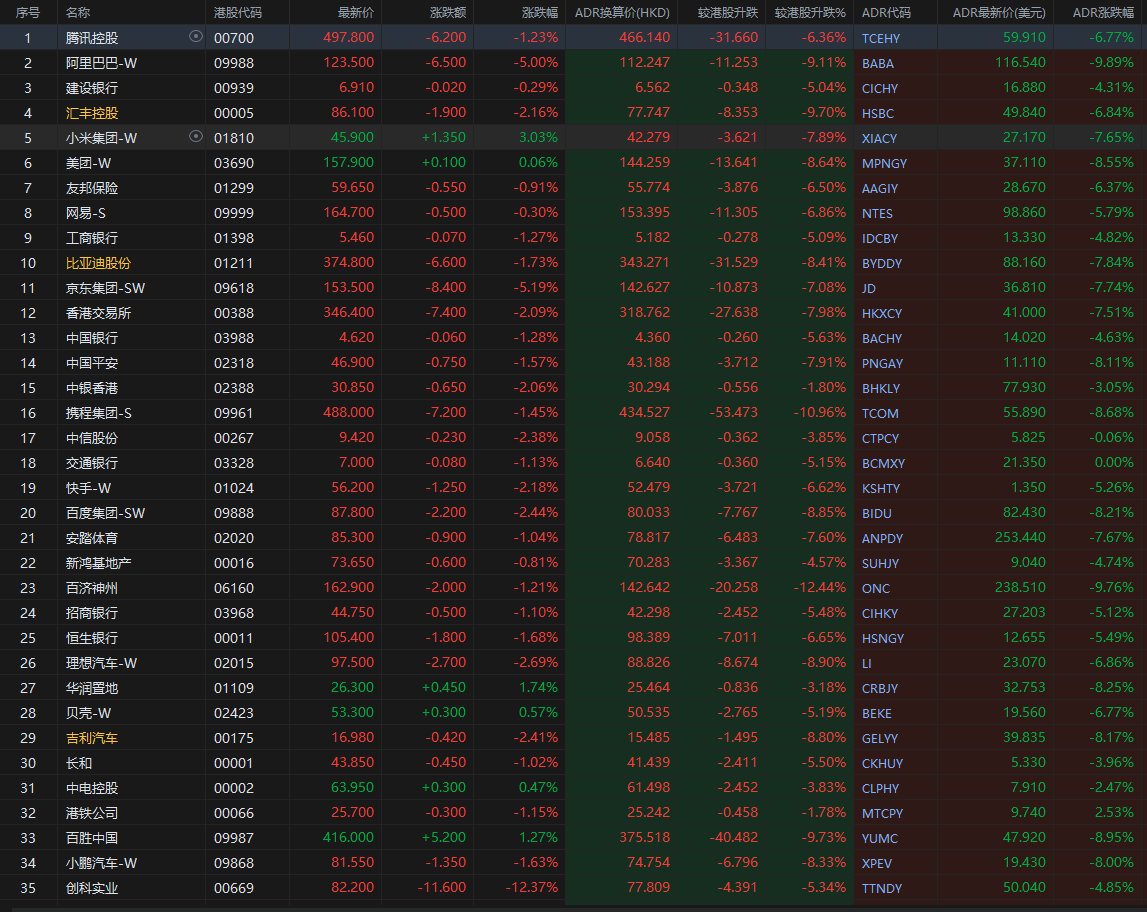Select the 比亚迪股份 stock name

click(x=98, y=262)
